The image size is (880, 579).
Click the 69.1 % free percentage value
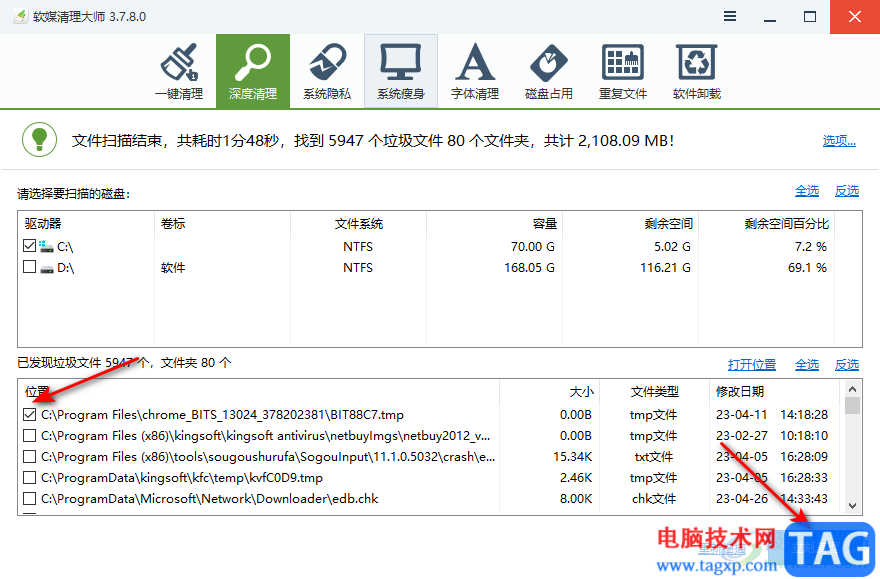pos(808,268)
